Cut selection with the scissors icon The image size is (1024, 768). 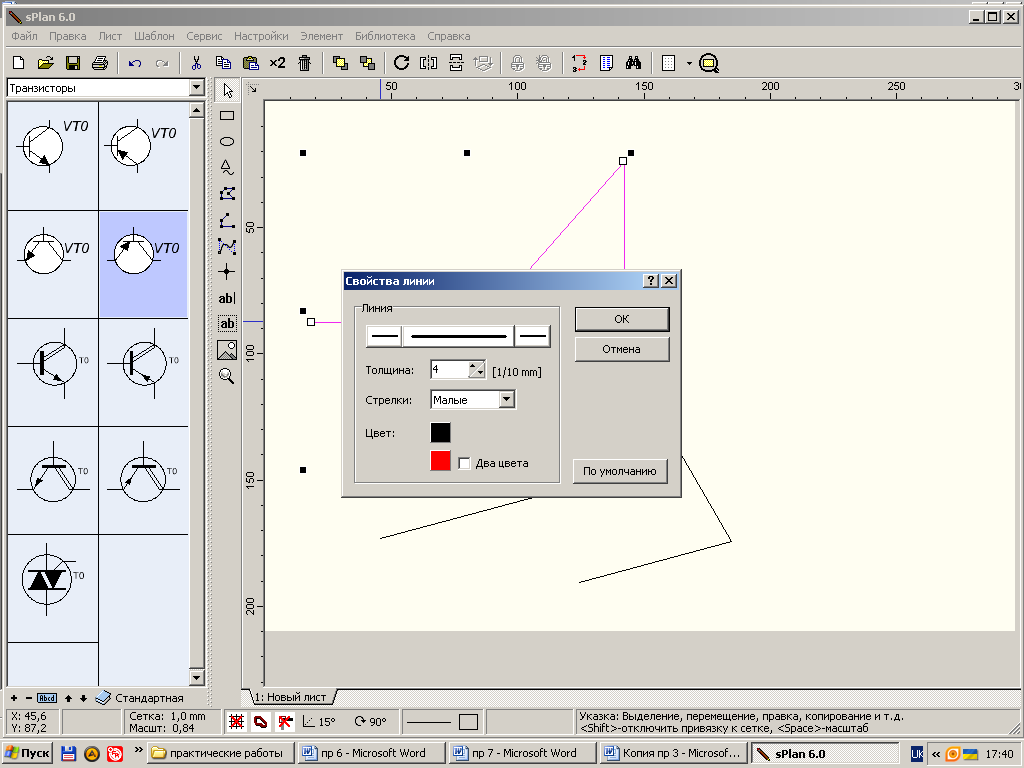195,63
